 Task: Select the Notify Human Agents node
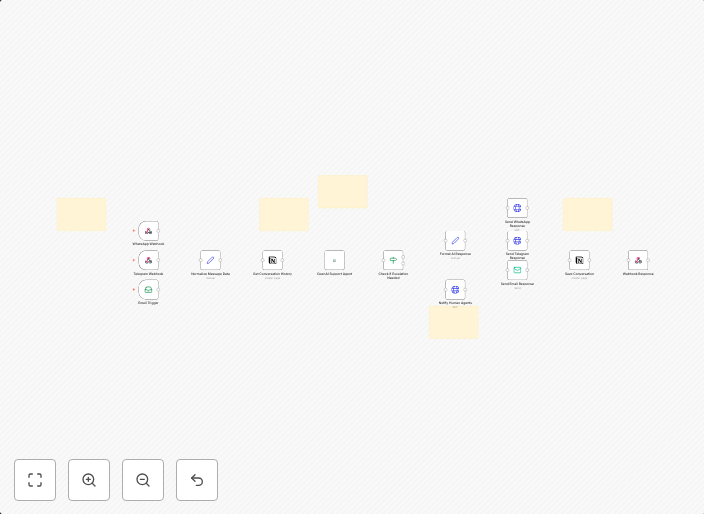pos(455,290)
